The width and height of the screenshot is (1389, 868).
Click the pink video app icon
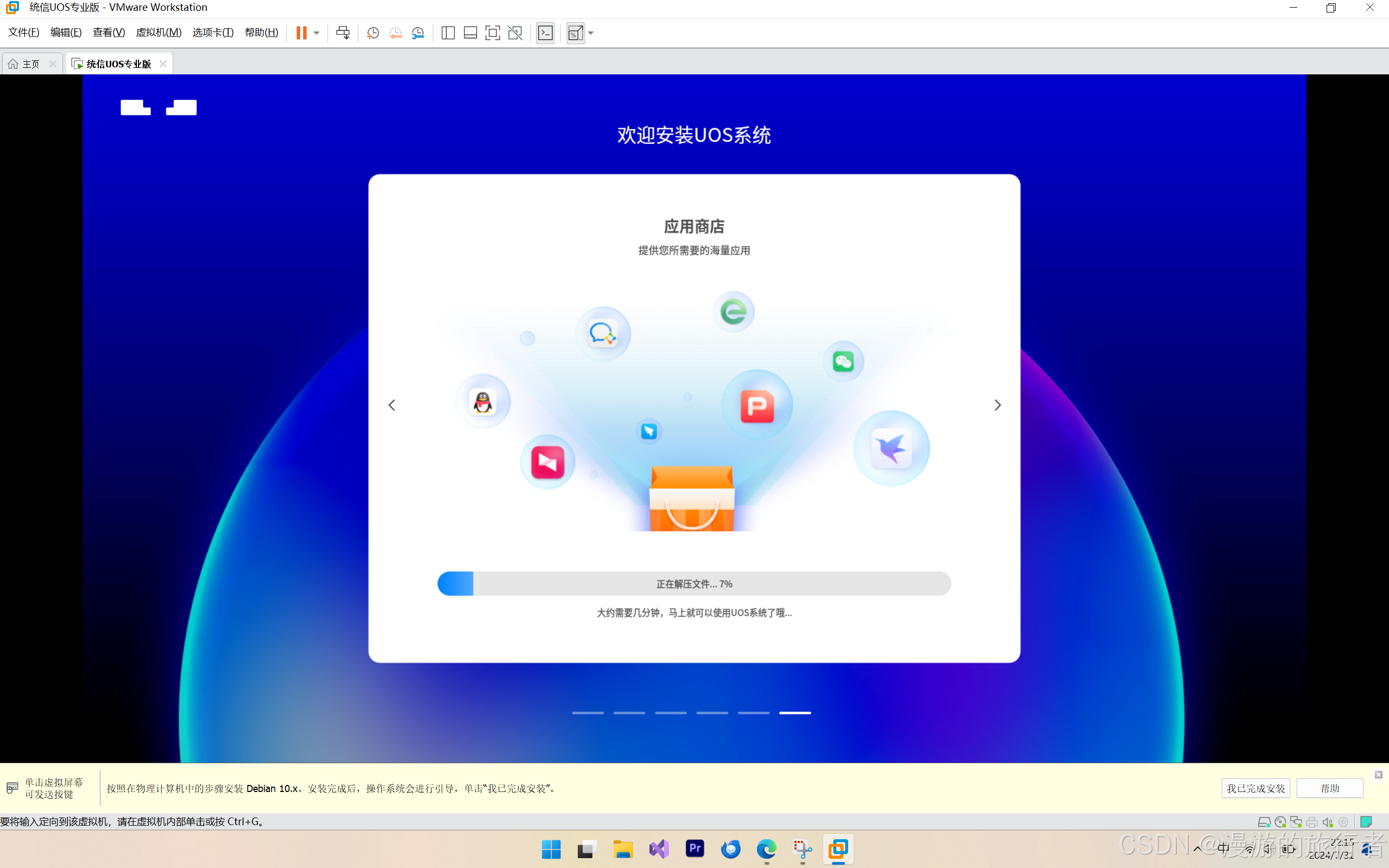tap(548, 462)
